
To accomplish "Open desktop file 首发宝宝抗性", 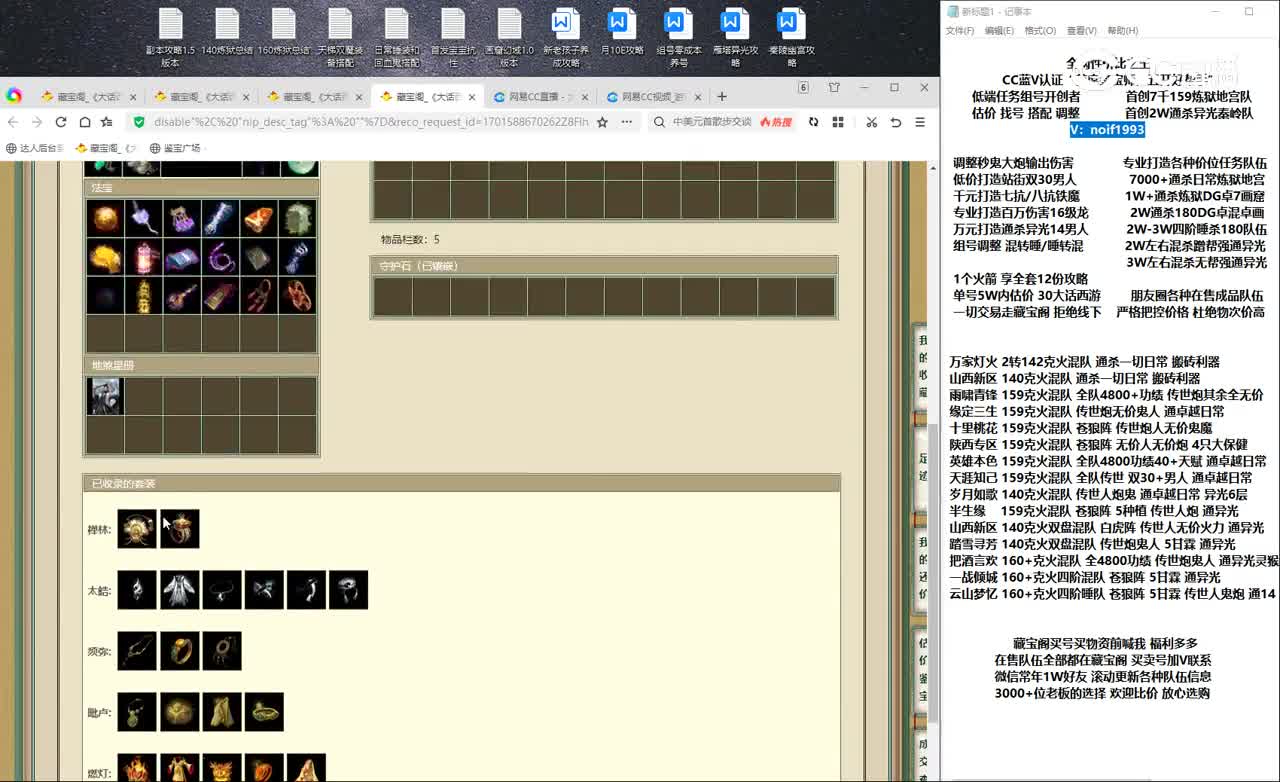I will coord(453,37).
